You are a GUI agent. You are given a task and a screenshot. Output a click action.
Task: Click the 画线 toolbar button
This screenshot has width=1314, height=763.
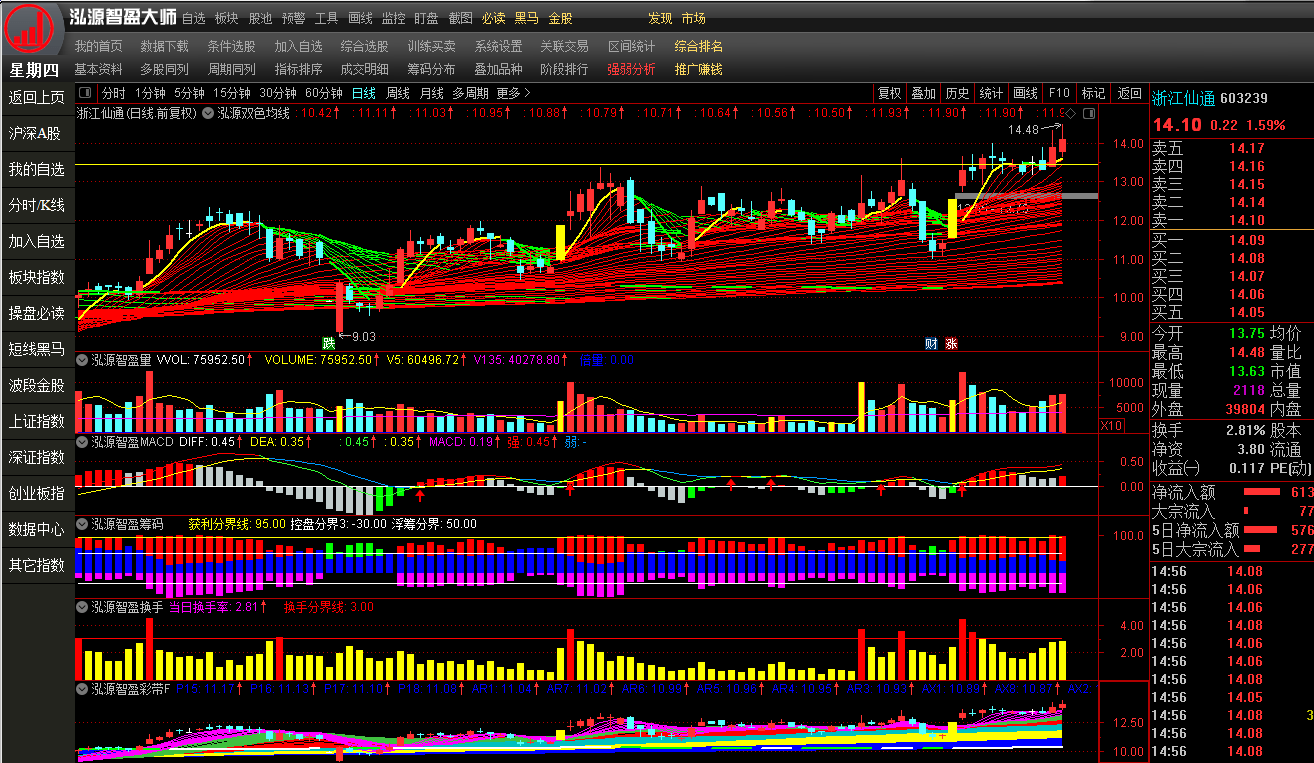(x=1026, y=93)
